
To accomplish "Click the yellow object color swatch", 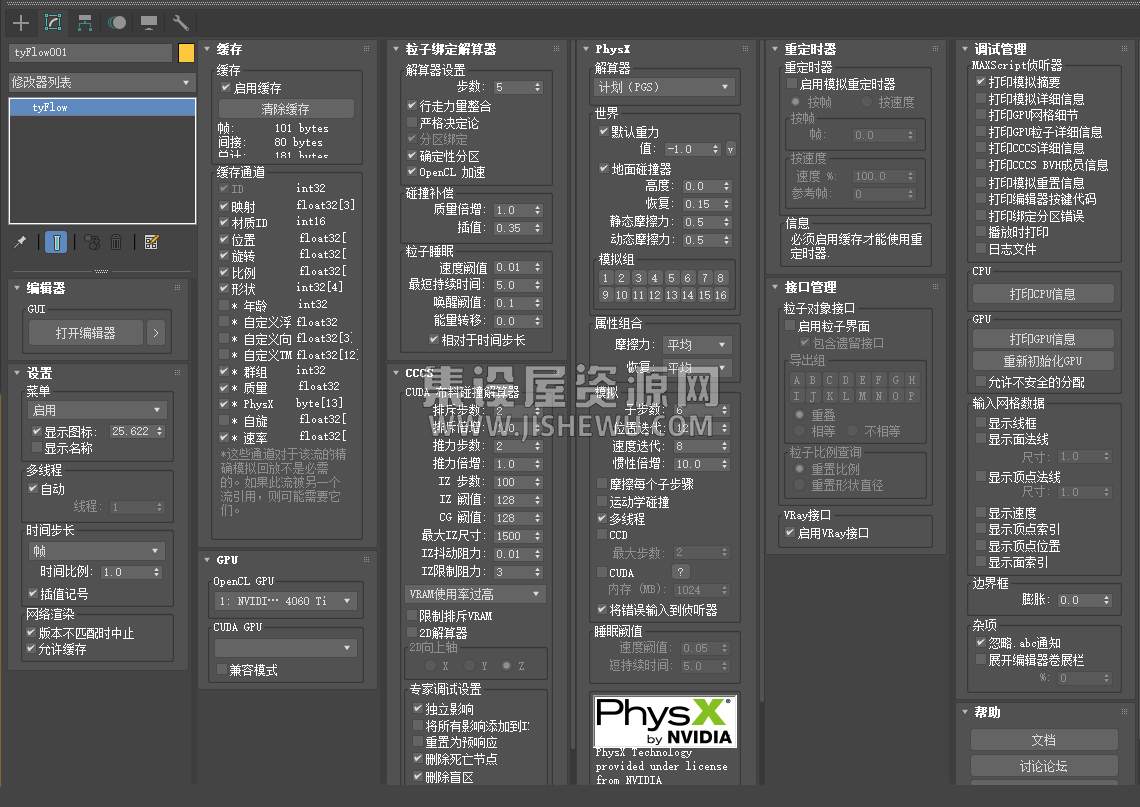I will pyautogui.click(x=186, y=53).
